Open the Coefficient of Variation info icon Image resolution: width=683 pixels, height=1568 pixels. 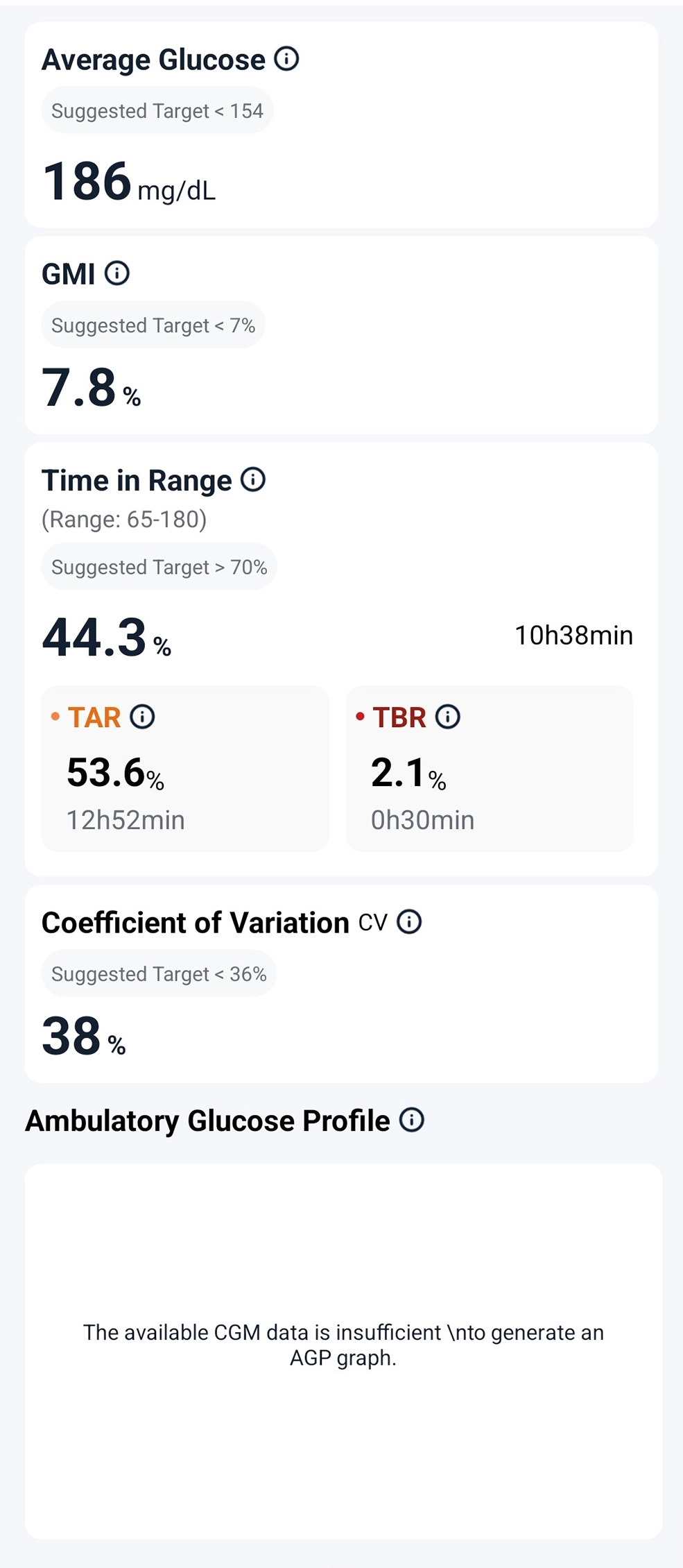pos(409,922)
